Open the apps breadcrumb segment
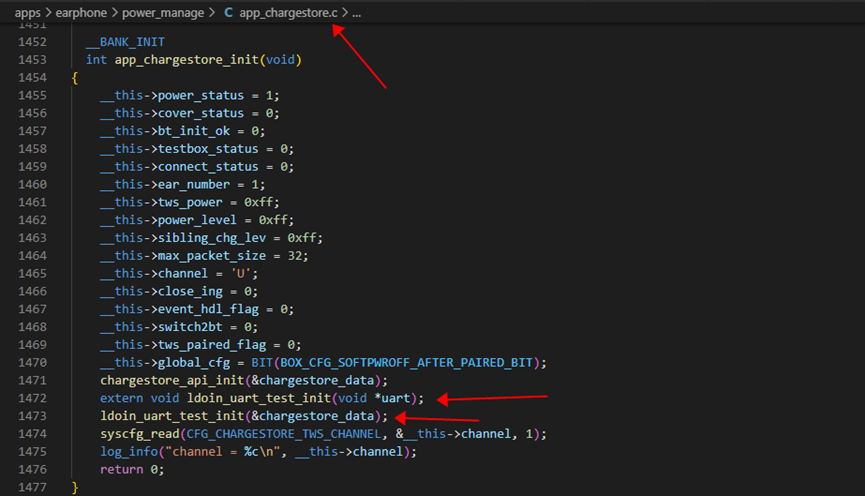Viewport: 865px width, 496px height. point(28,13)
